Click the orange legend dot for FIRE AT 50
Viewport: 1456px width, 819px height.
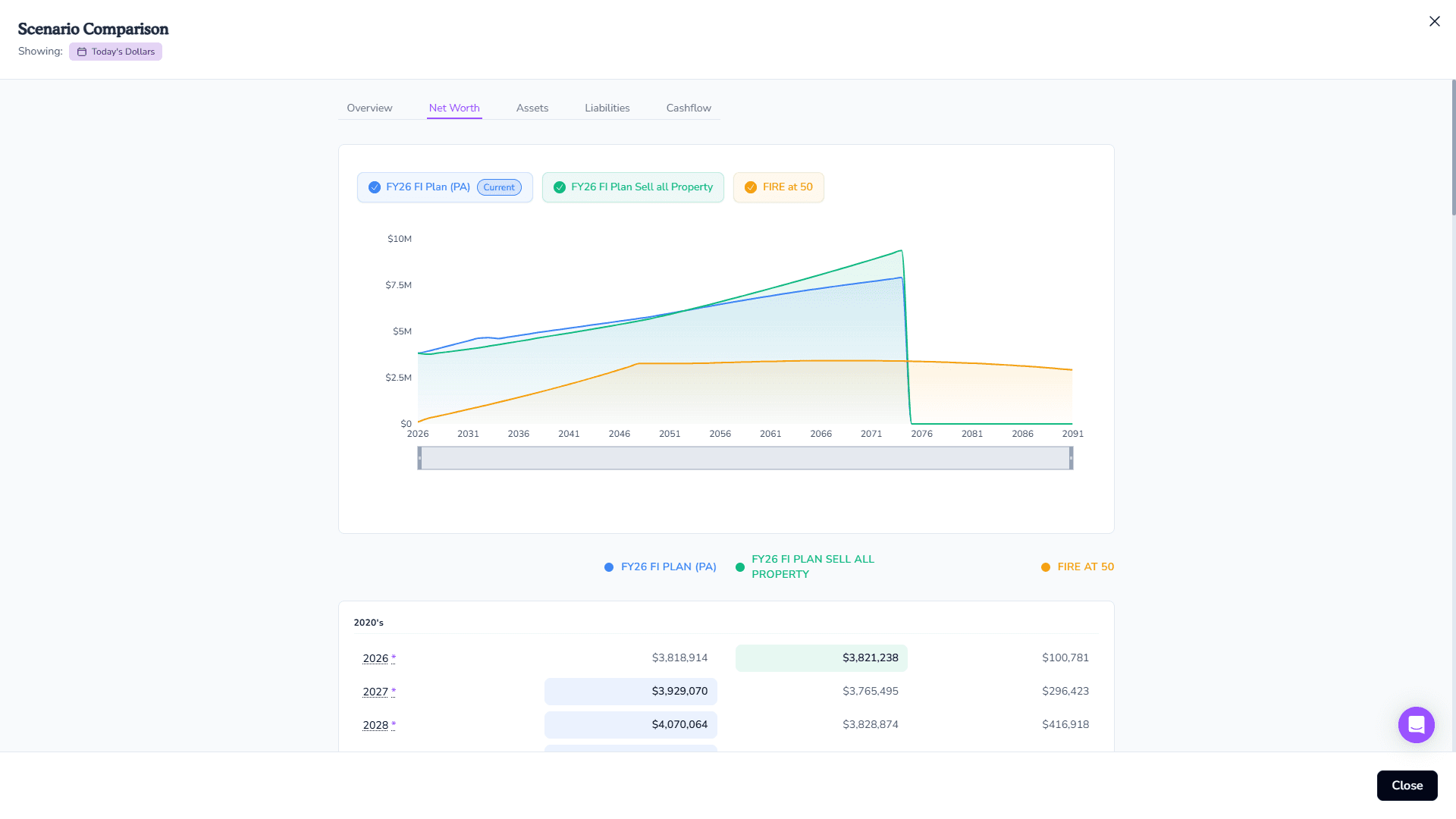click(1045, 566)
